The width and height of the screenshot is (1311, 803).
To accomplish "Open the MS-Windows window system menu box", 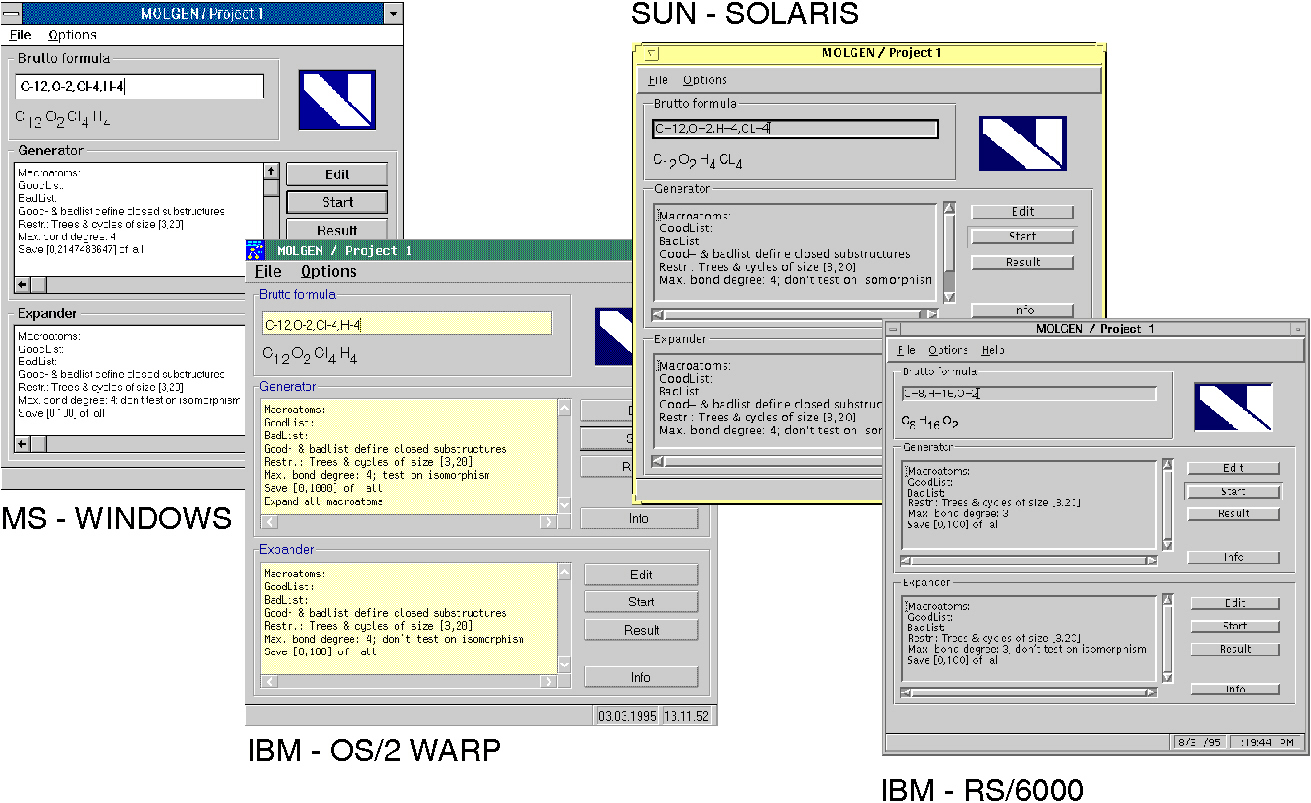I will coord(10,13).
